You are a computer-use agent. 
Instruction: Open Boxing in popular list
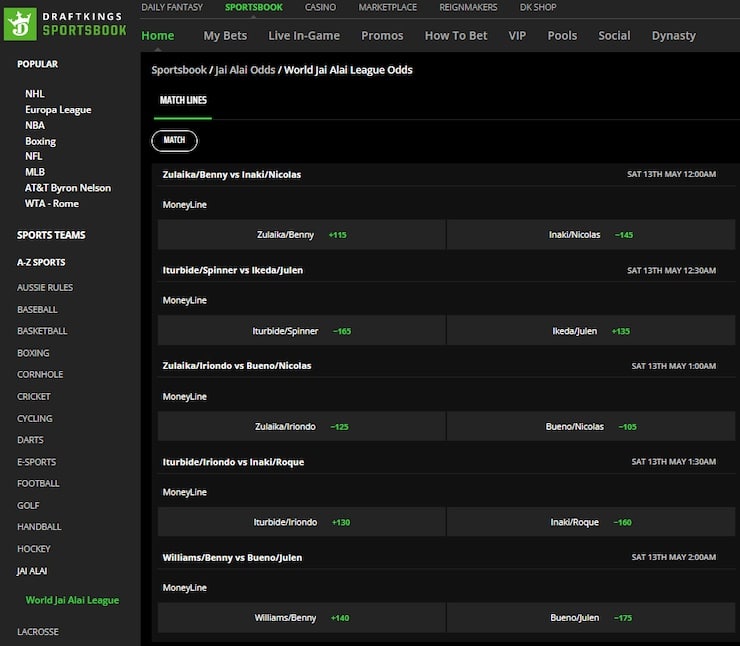(41, 141)
